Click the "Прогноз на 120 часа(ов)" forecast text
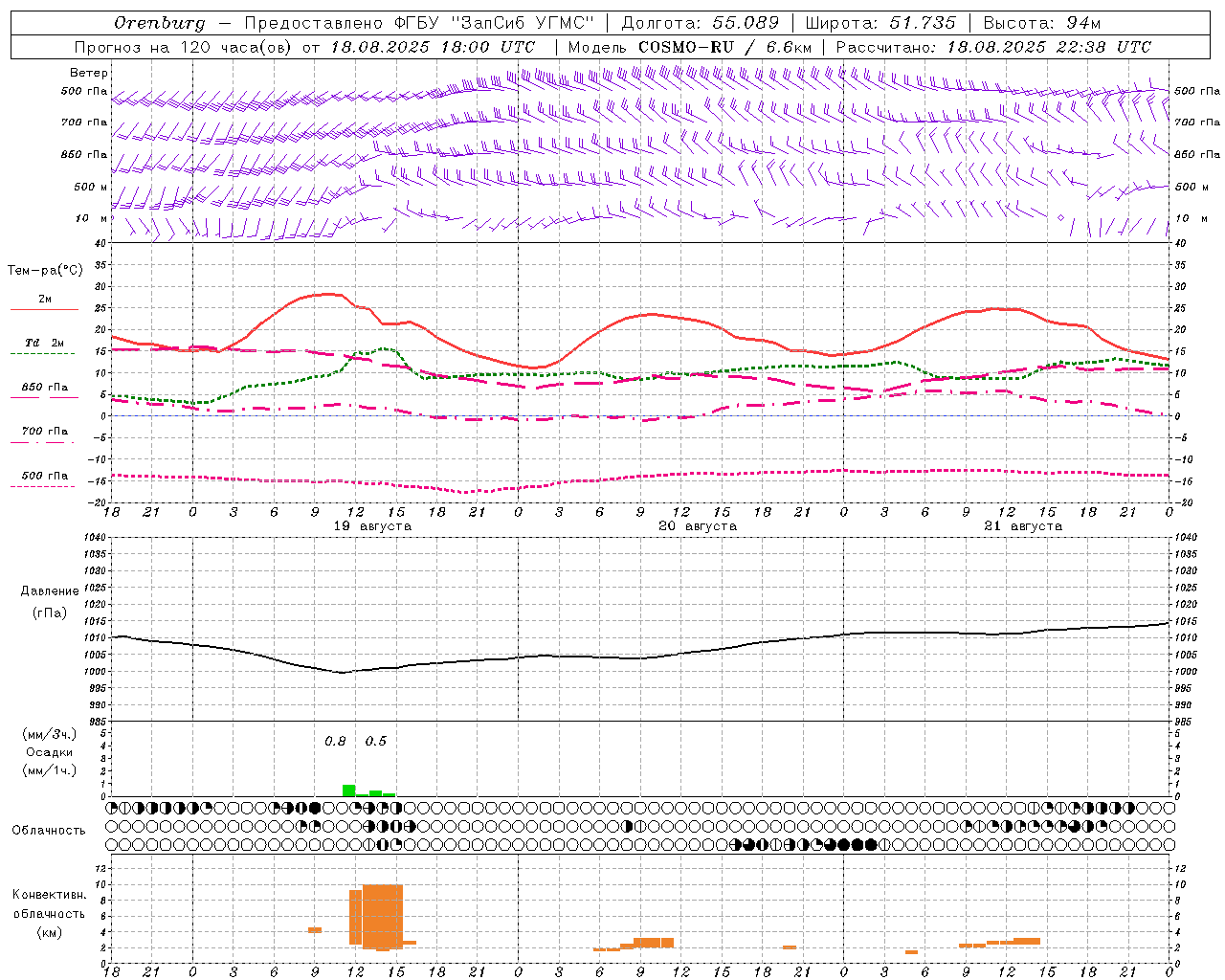This screenshot has height=980, width=1225. (185, 47)
